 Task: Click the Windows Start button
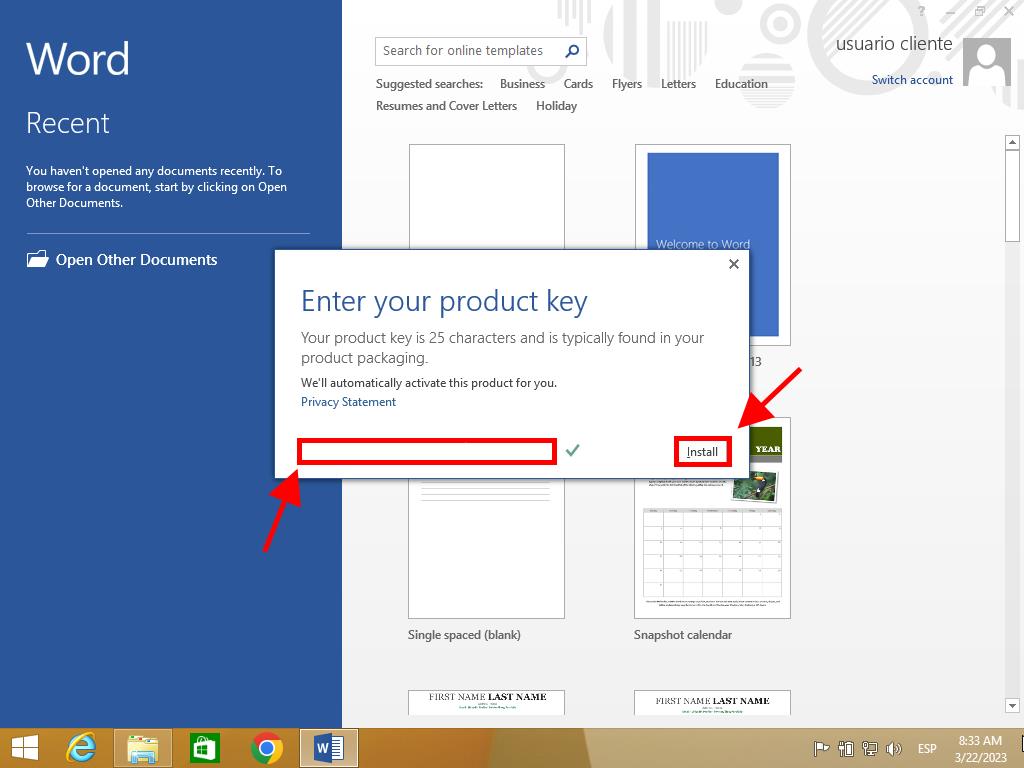[x=24, y=748]
